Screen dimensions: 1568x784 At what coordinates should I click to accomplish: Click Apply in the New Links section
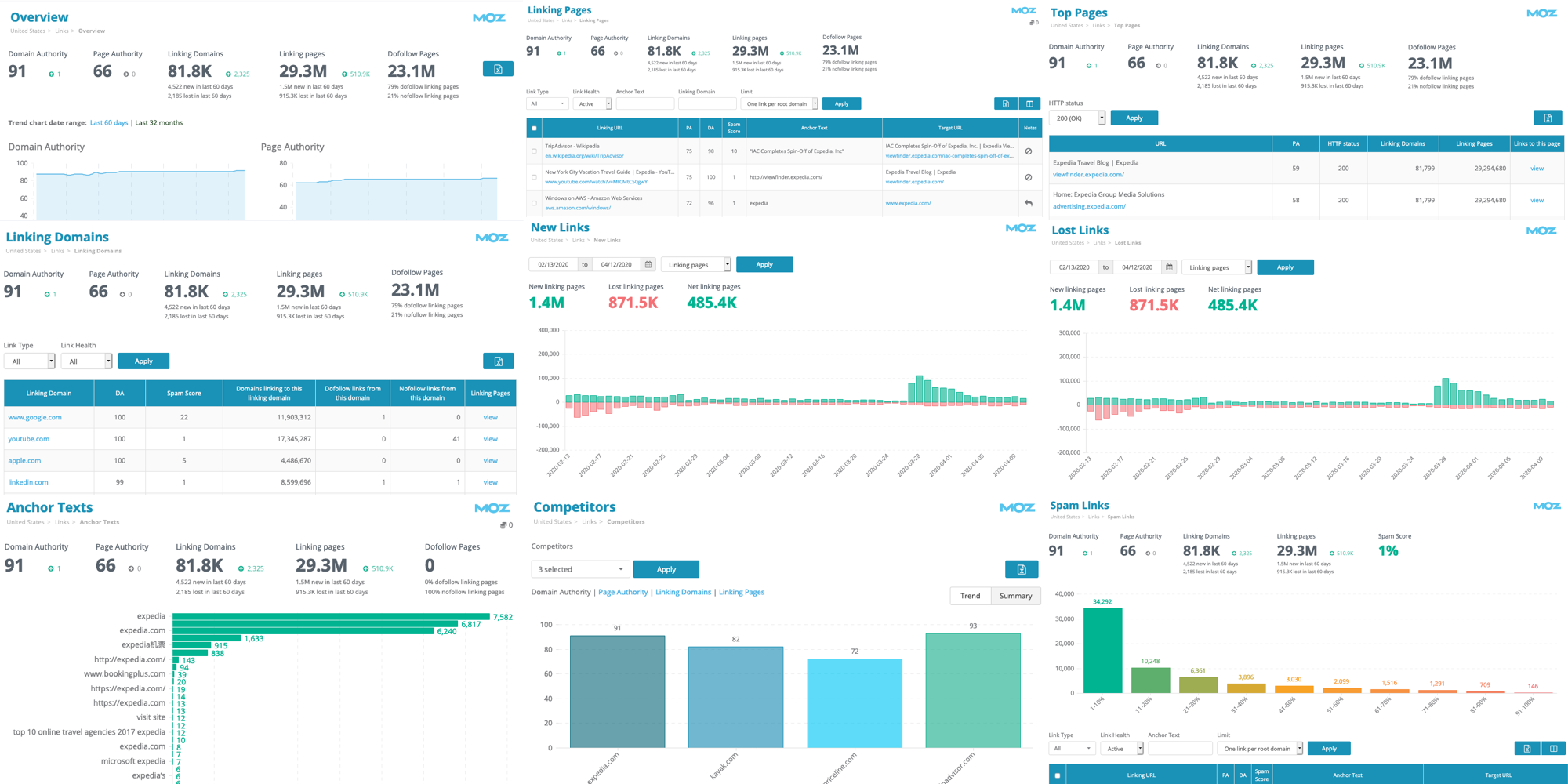pyautogui.click(x=764, y=264)
